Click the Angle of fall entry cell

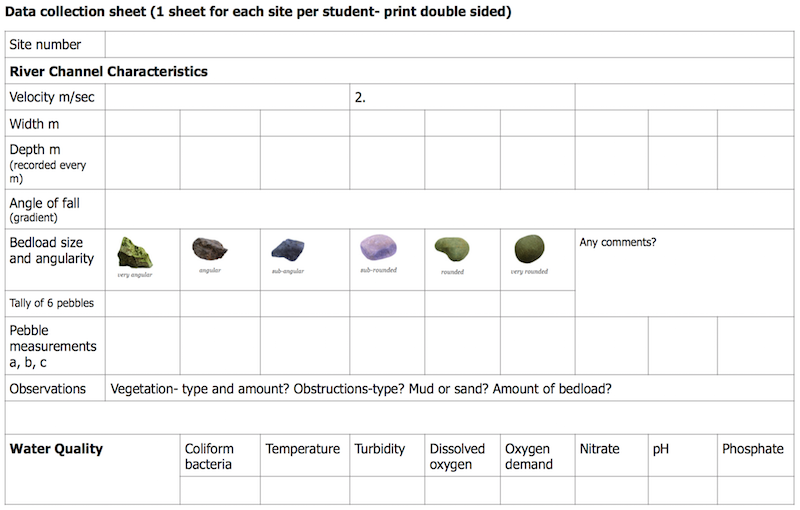(x=450, y=209)
